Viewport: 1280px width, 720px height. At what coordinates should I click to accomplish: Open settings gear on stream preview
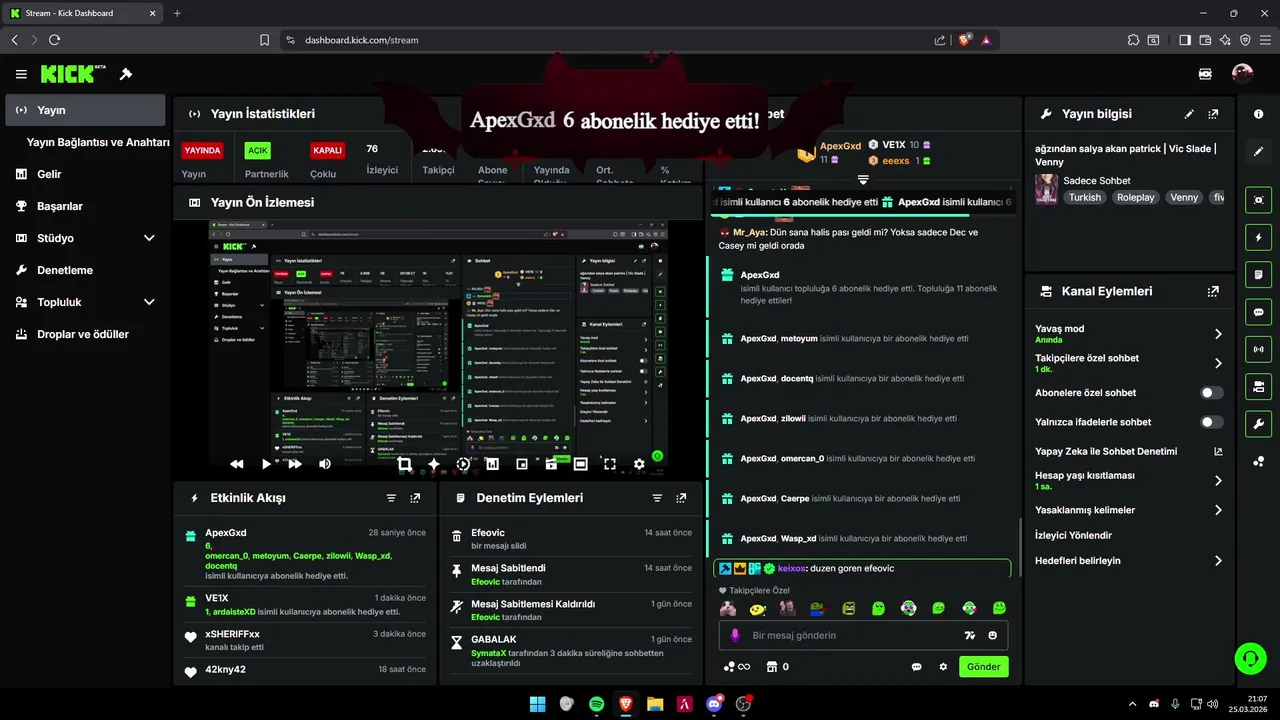tap(639, 464)
